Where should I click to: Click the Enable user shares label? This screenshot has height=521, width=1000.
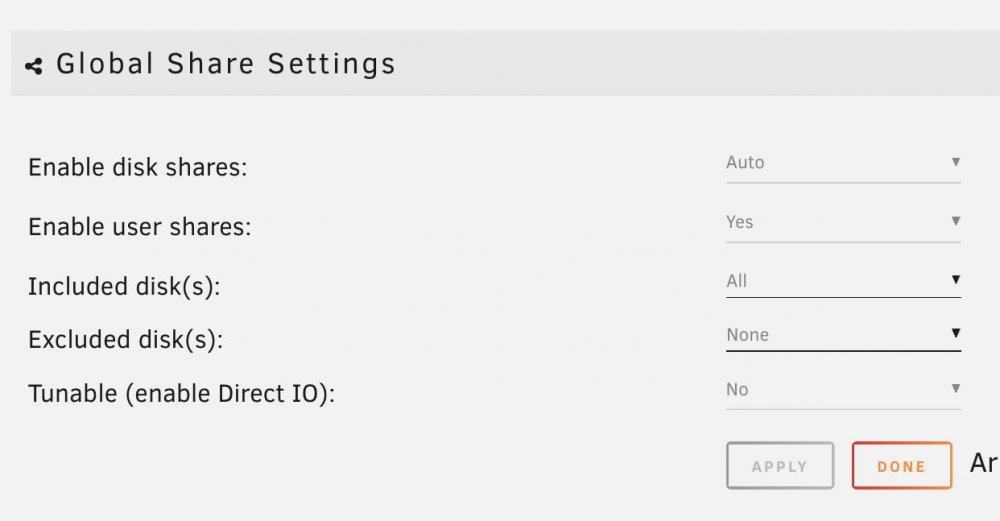(x=140, y=227)
